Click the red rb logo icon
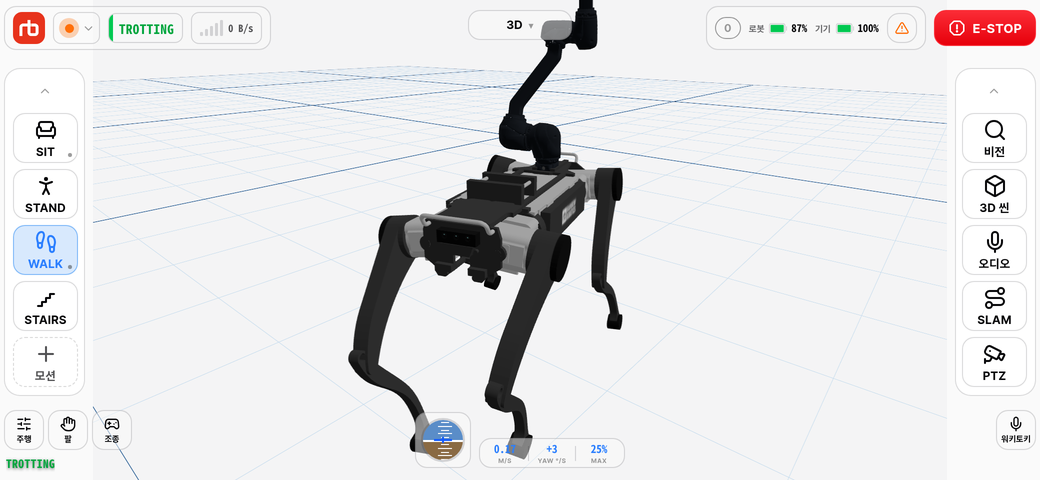This screenshot has height=480, width=1040. [29, 29]
